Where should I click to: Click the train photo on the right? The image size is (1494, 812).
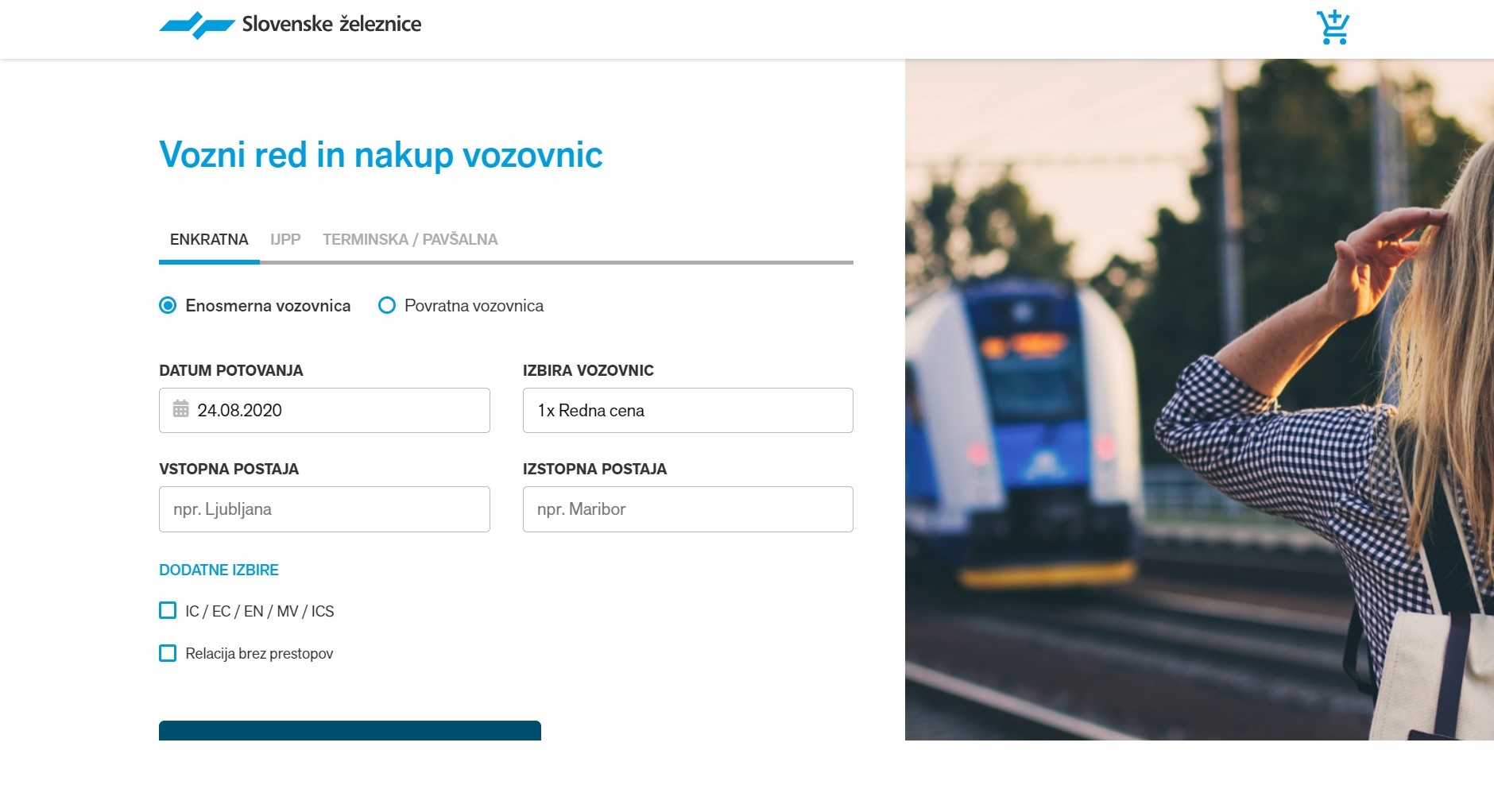1199,400
